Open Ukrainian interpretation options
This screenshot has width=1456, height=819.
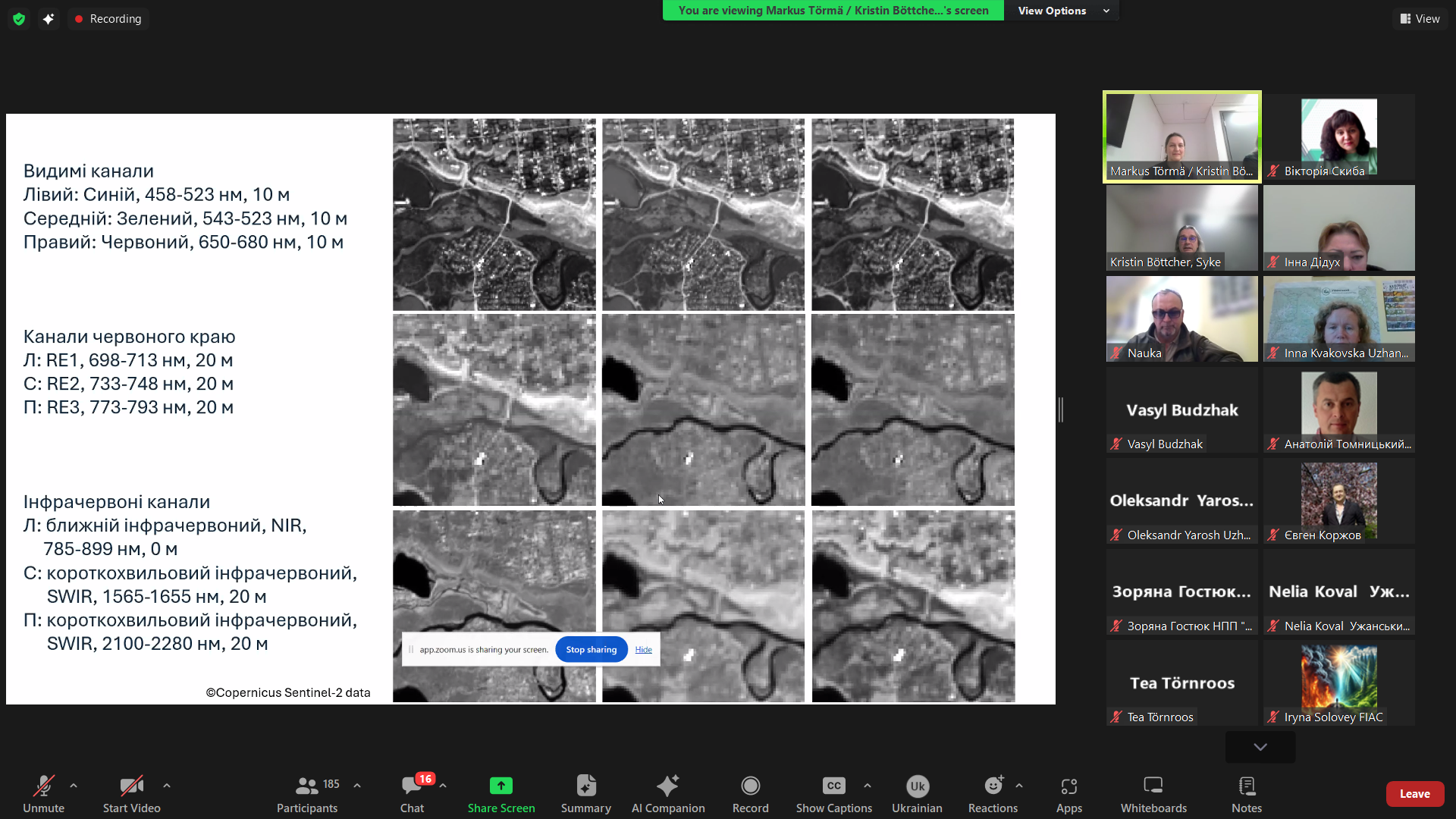coord(916,793)
